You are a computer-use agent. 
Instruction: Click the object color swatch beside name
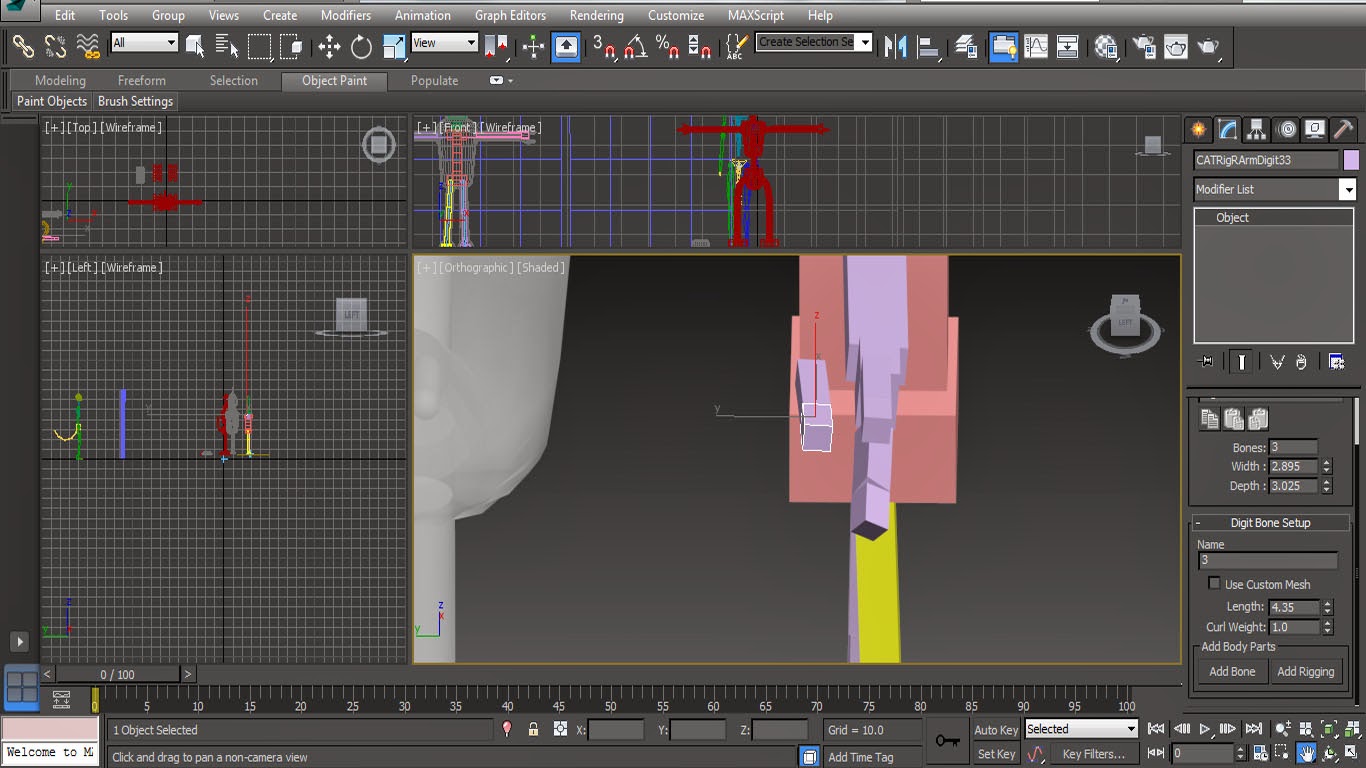(x=1351, y=160)
